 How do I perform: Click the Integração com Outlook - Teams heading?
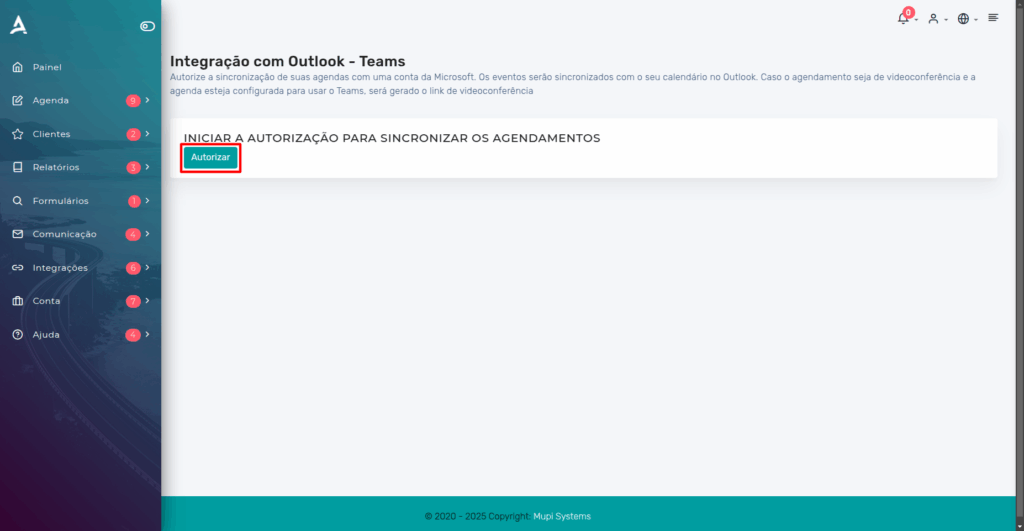pyautogui.click(x=287, y=61)
